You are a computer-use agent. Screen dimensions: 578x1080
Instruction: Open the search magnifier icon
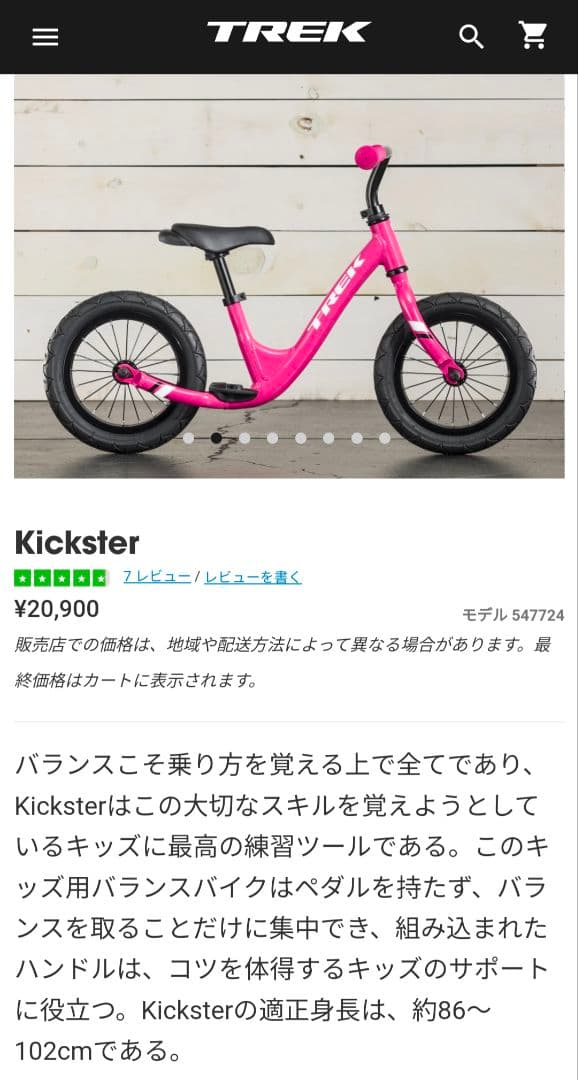[x=471, y=37]
